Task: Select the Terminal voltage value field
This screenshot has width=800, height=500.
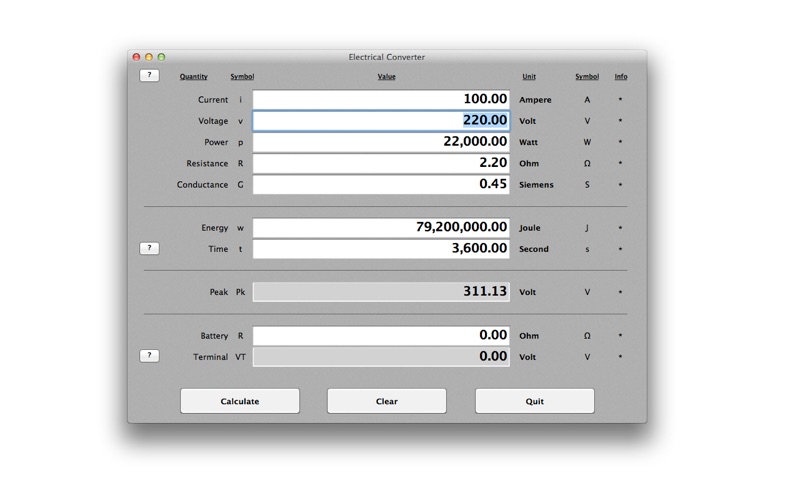Action: pyautogui.click(x=381, y=357)
